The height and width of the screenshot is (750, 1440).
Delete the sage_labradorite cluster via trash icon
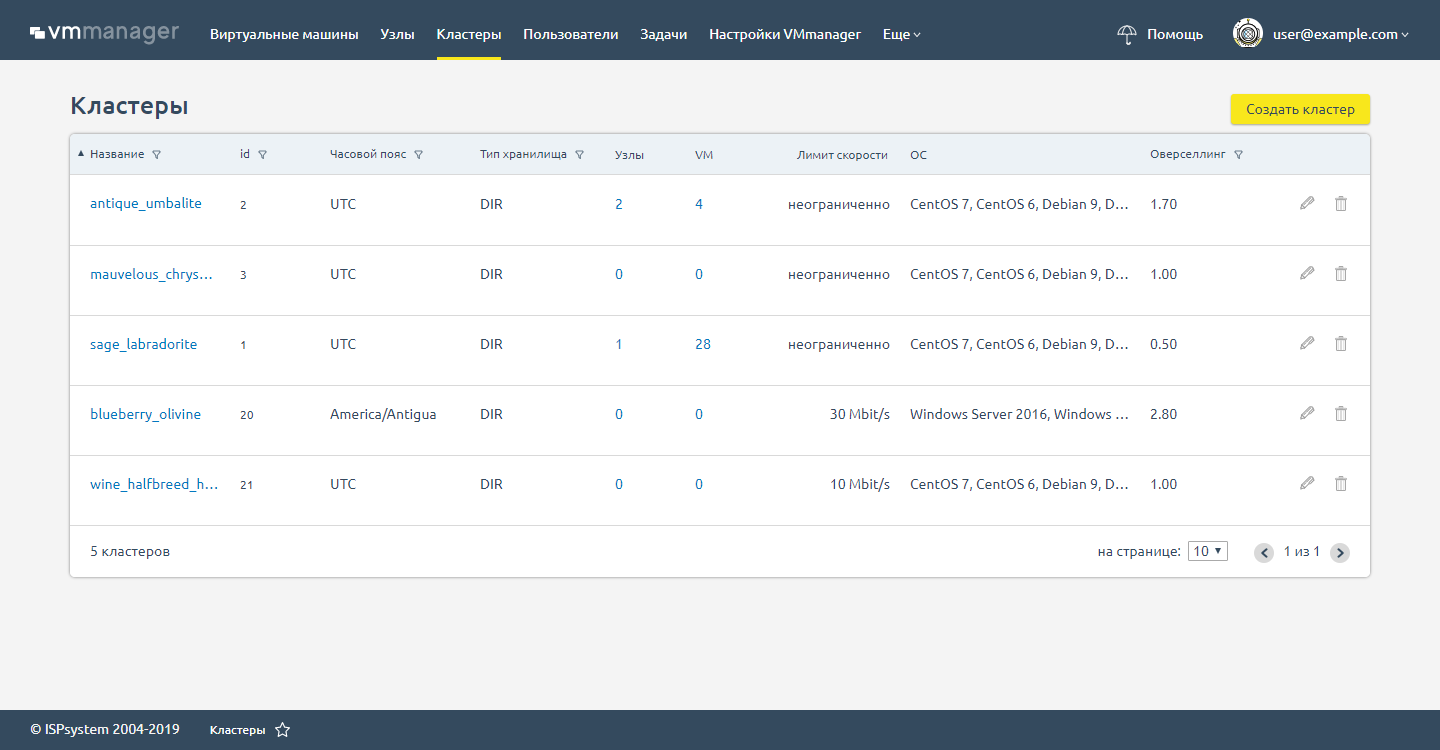point(1341,344)
